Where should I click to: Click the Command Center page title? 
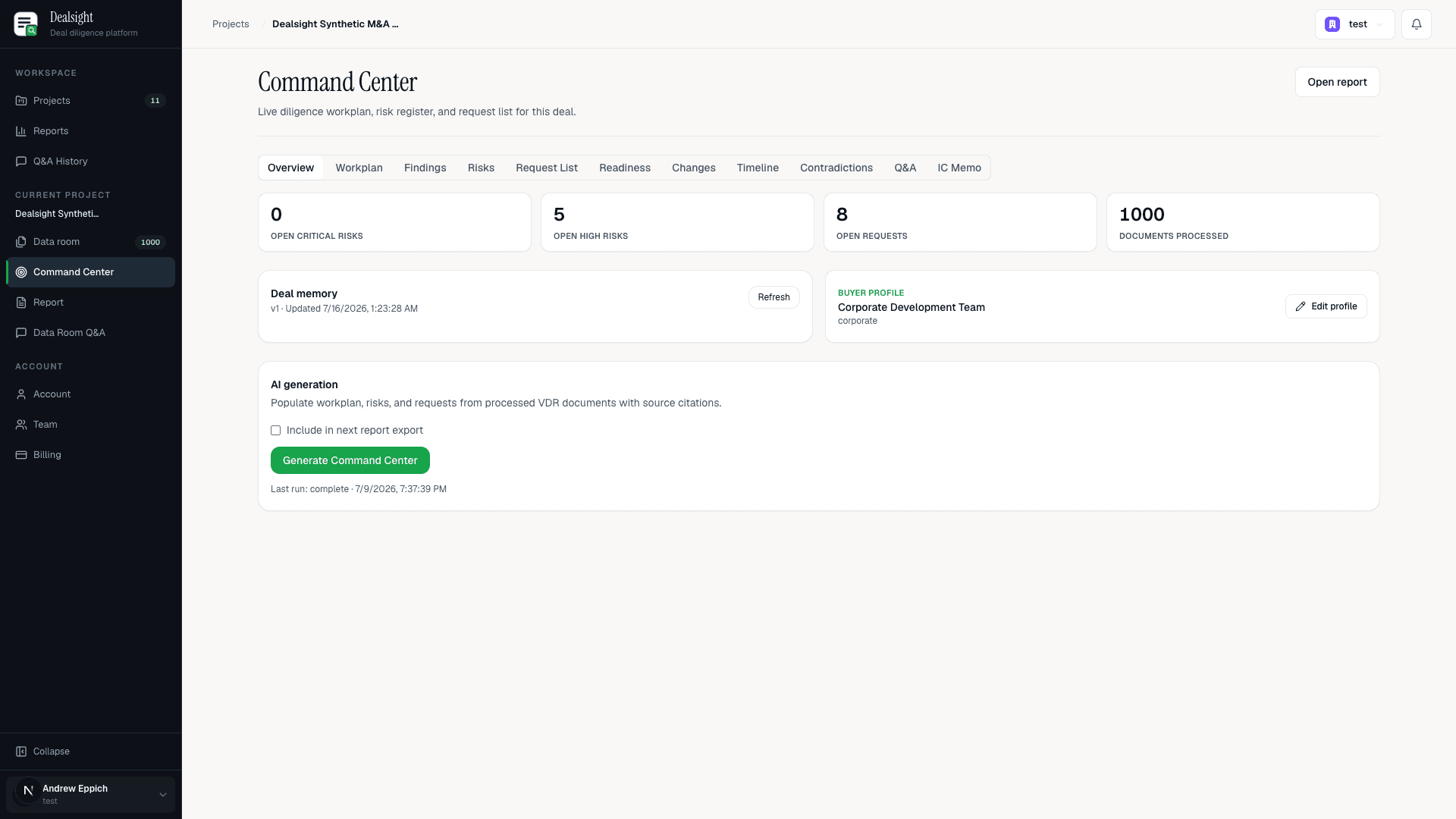(337, 82)
